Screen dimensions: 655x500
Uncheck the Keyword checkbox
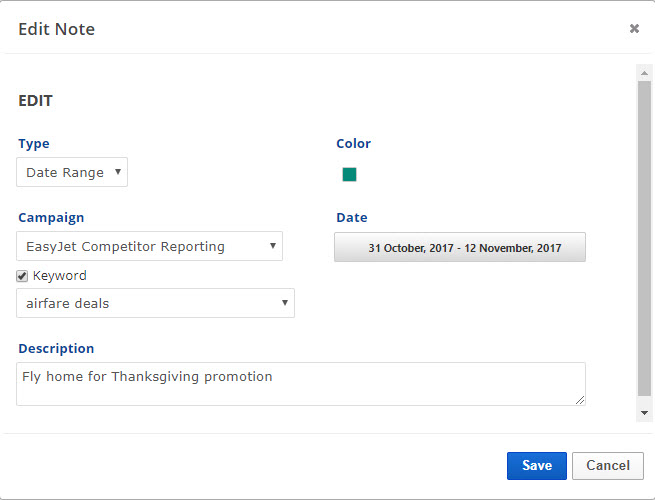[x=22, y=276]
